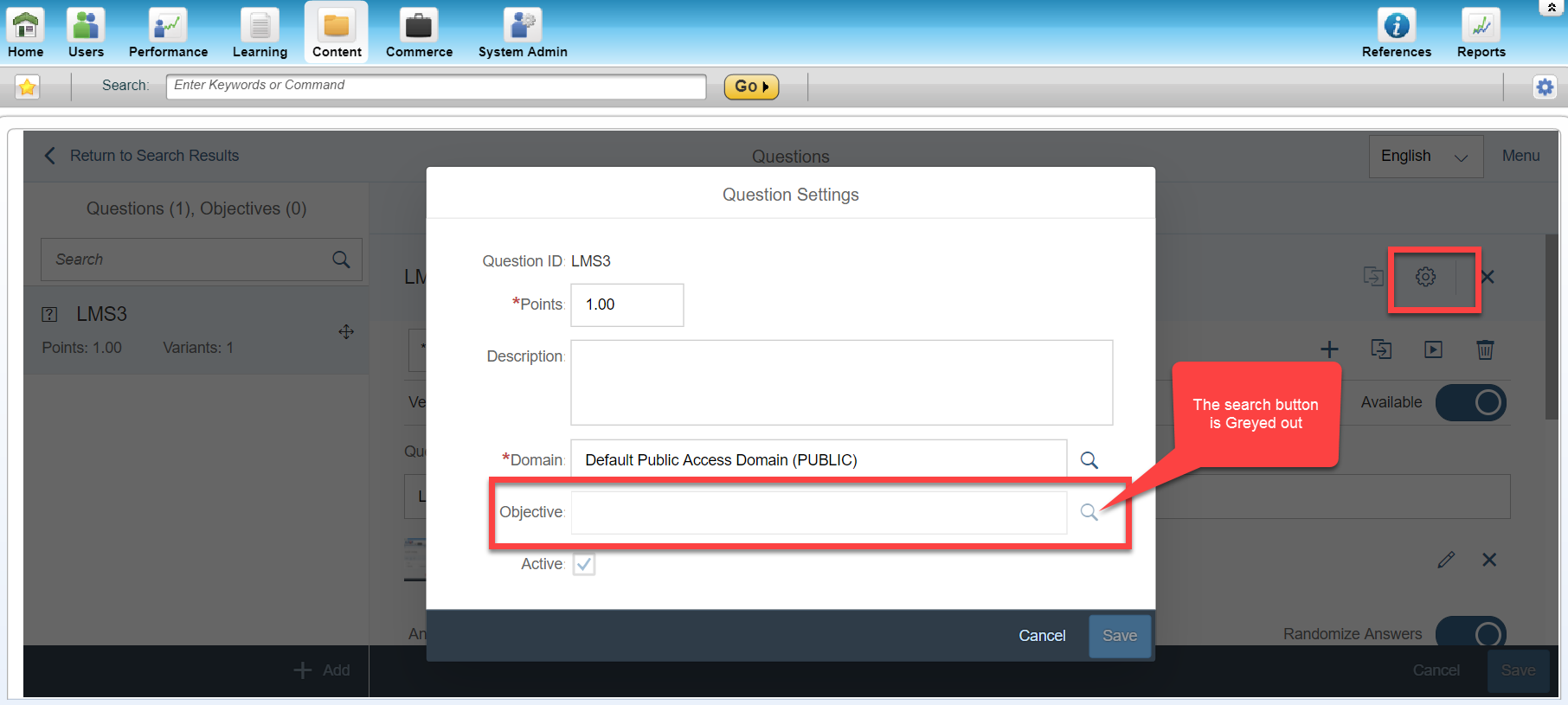Open the question settings gear icon
Viewport: 1568px width, 705px height.
click(x=1425, y=277)
